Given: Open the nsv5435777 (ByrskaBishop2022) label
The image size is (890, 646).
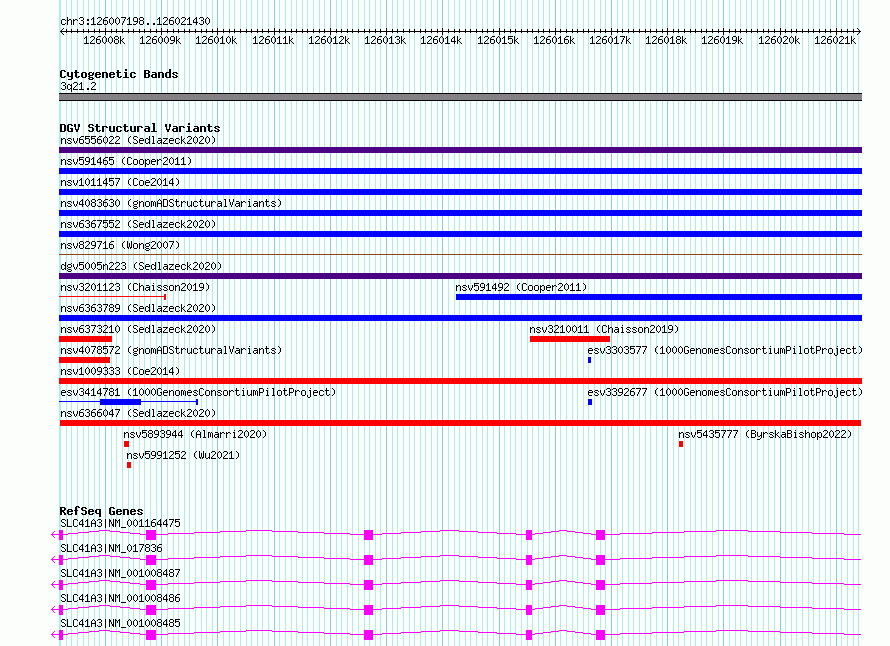Looking at the screenshot, I should [x=765, y=434].
